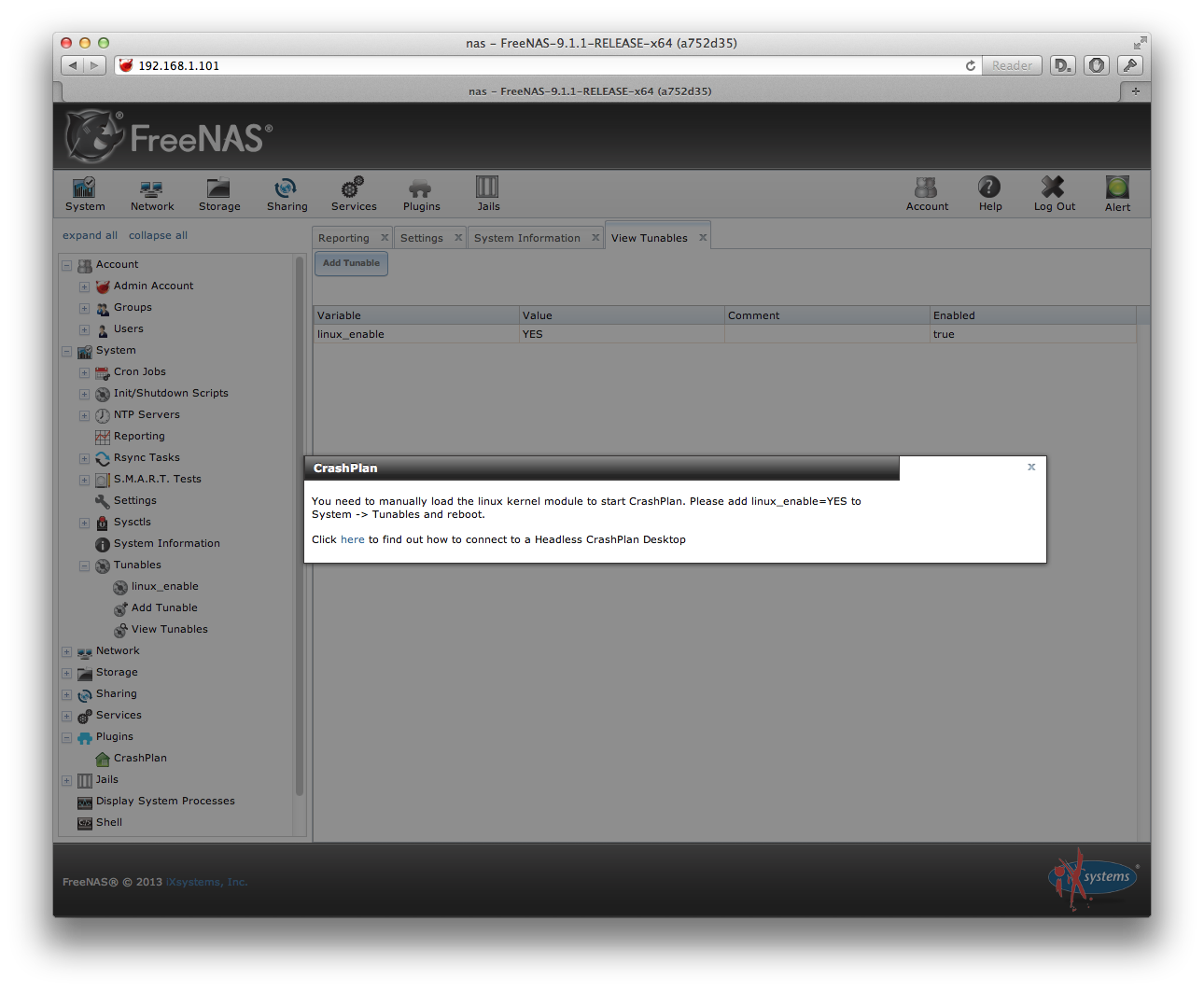Open the Jails toolbar icon

pyautogui.click(x=488, y=194)
